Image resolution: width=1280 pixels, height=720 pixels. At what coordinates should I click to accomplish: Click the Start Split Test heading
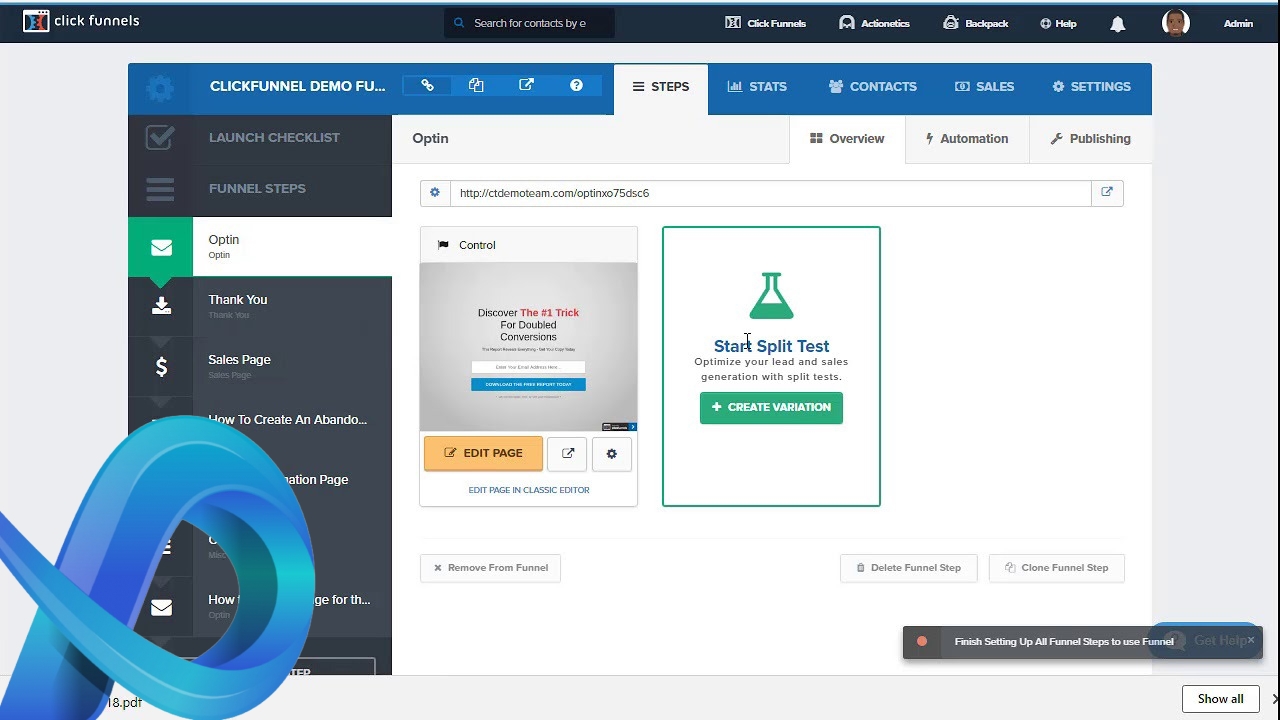[x=771, y=346]
